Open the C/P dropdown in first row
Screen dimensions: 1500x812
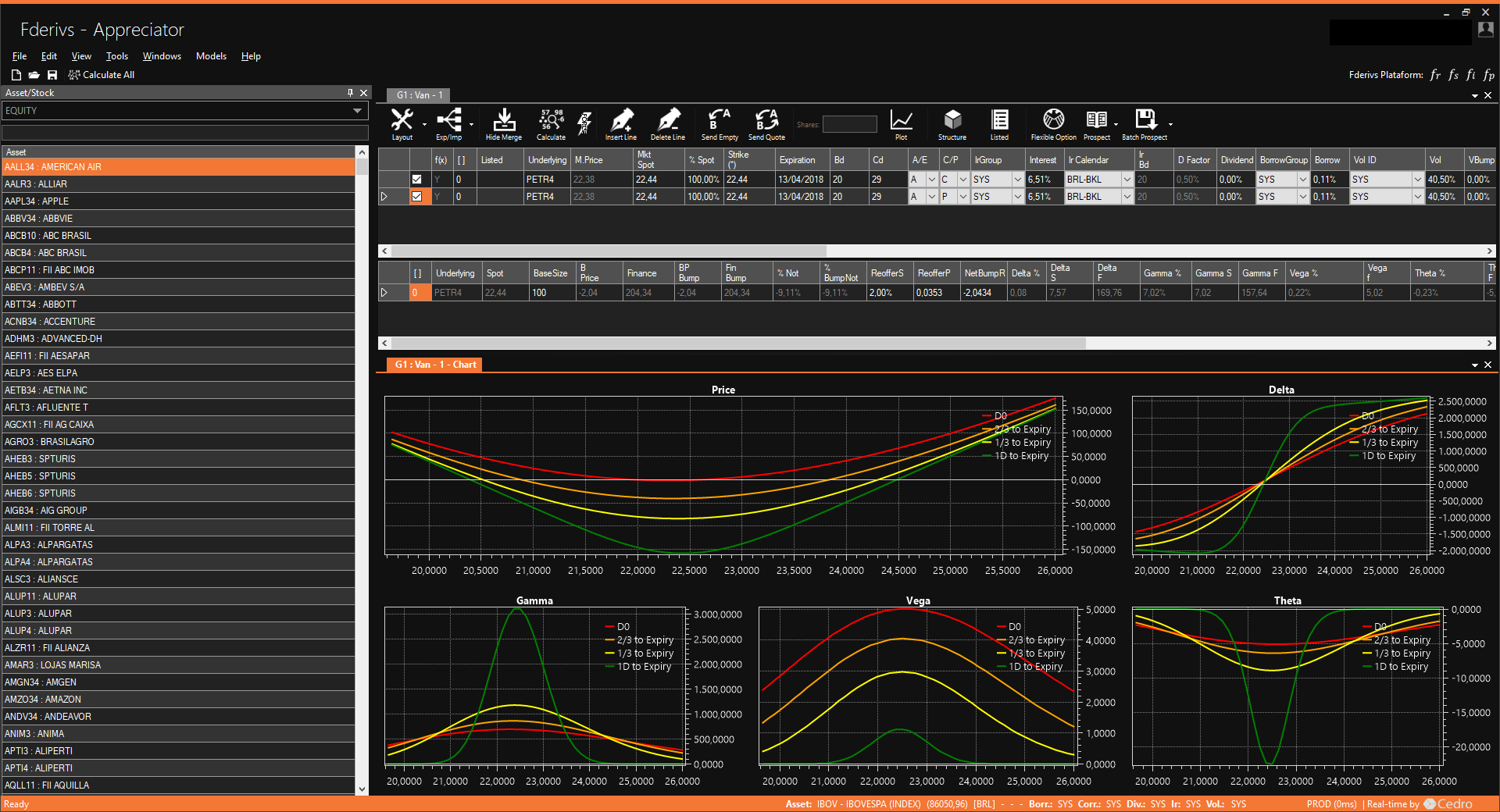tap(962, 180)
